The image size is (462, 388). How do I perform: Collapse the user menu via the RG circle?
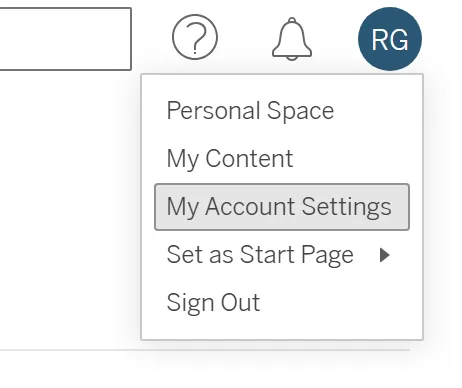pos(390,39)
